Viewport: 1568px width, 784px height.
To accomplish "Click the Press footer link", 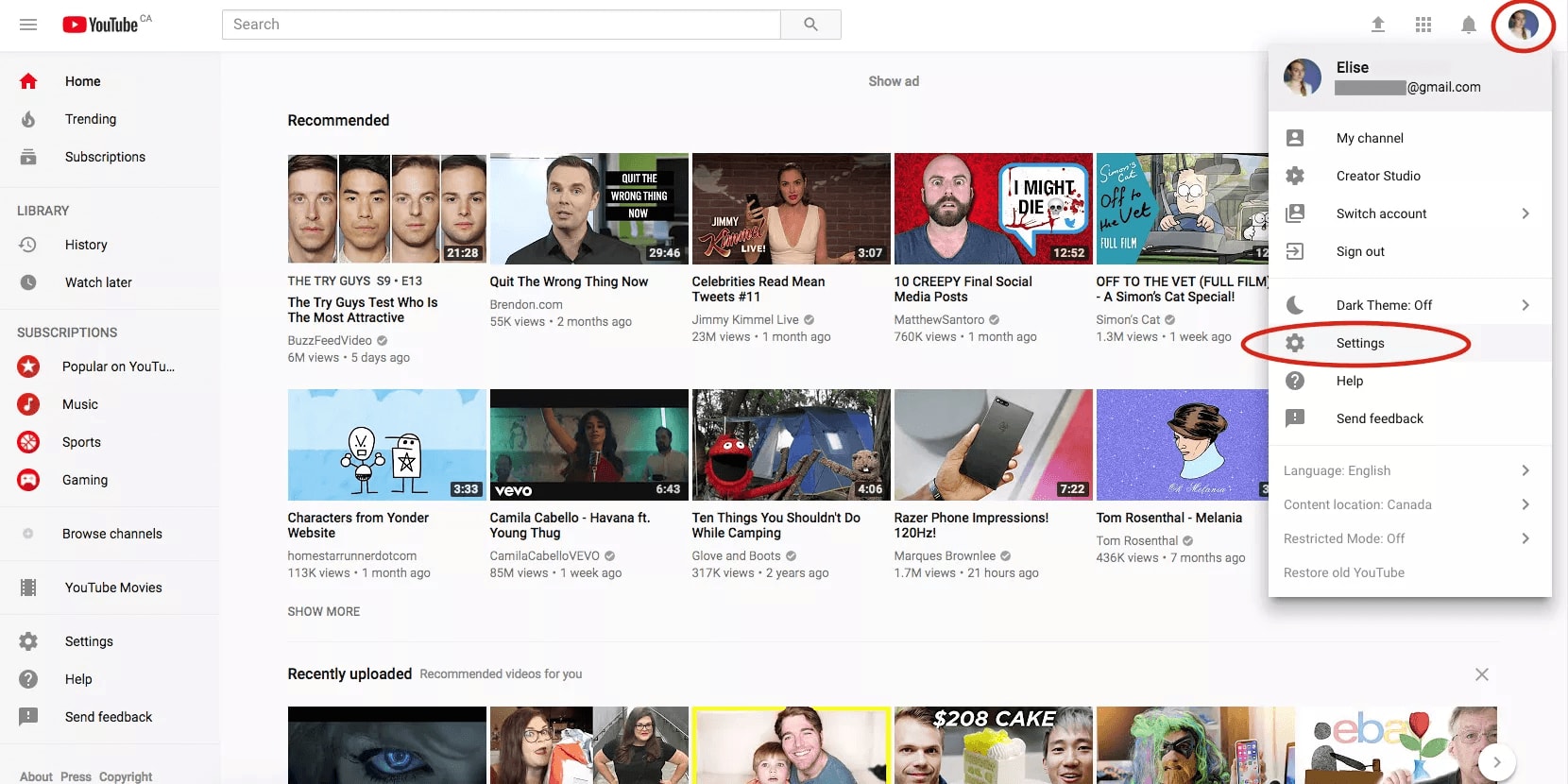I will [x=76, y=776].
